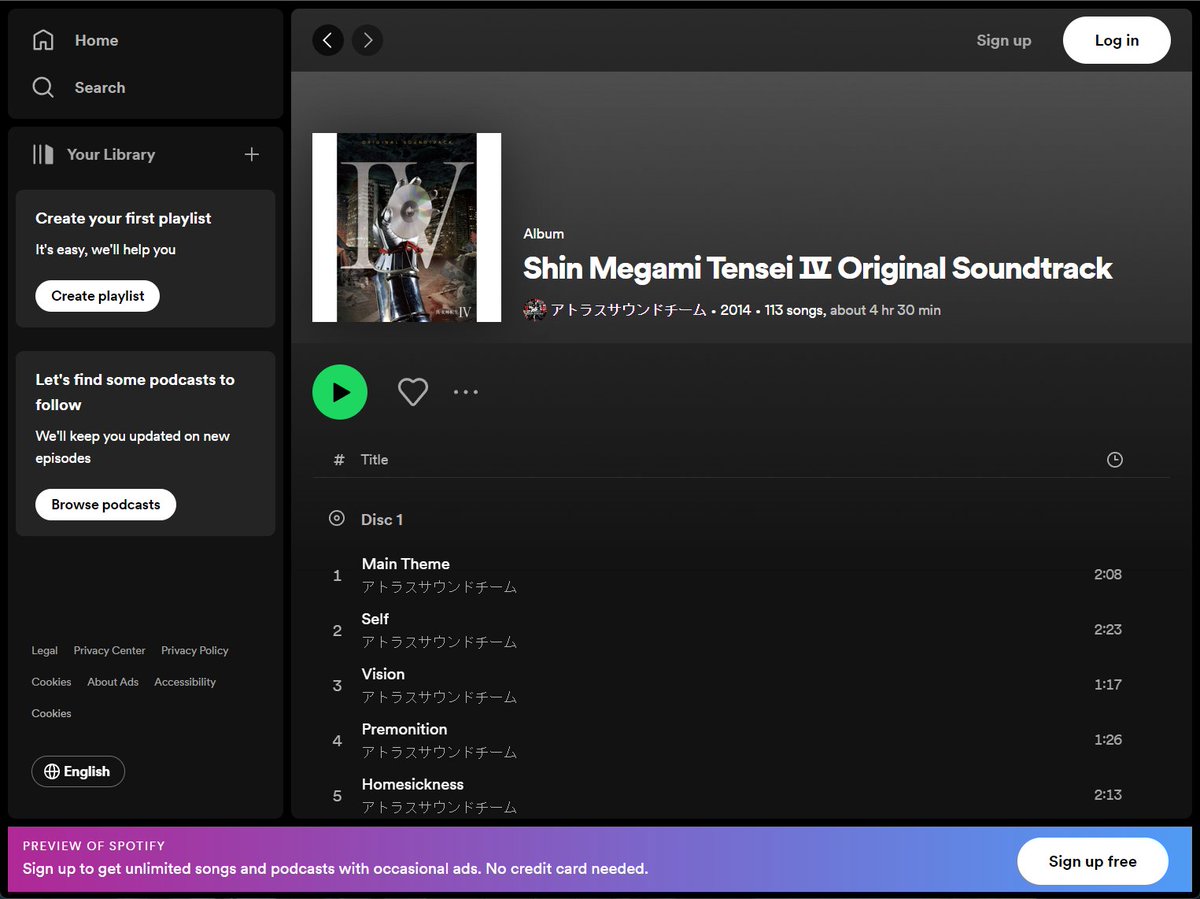This screenshot has width=1200, height=899.
Task: Click the Let's find some podcasts heading
Action: tap(135, 392)
